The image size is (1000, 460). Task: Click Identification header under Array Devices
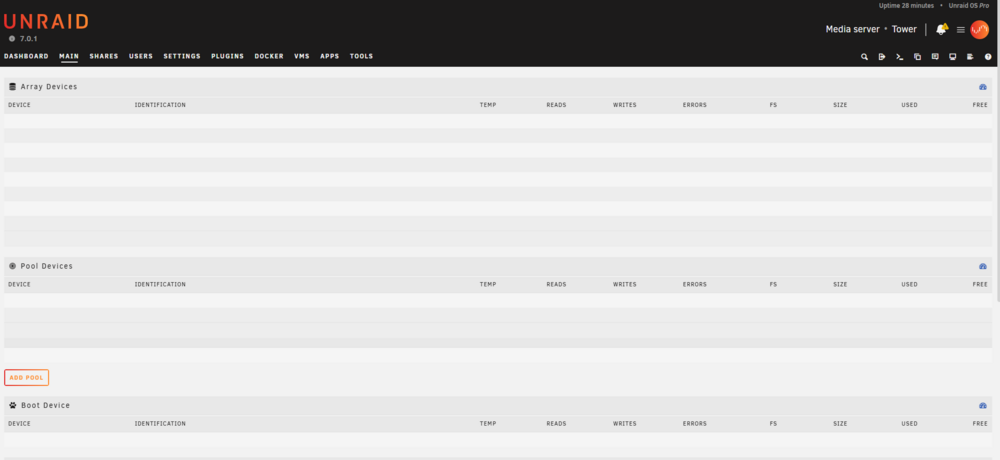coord(160,105)
